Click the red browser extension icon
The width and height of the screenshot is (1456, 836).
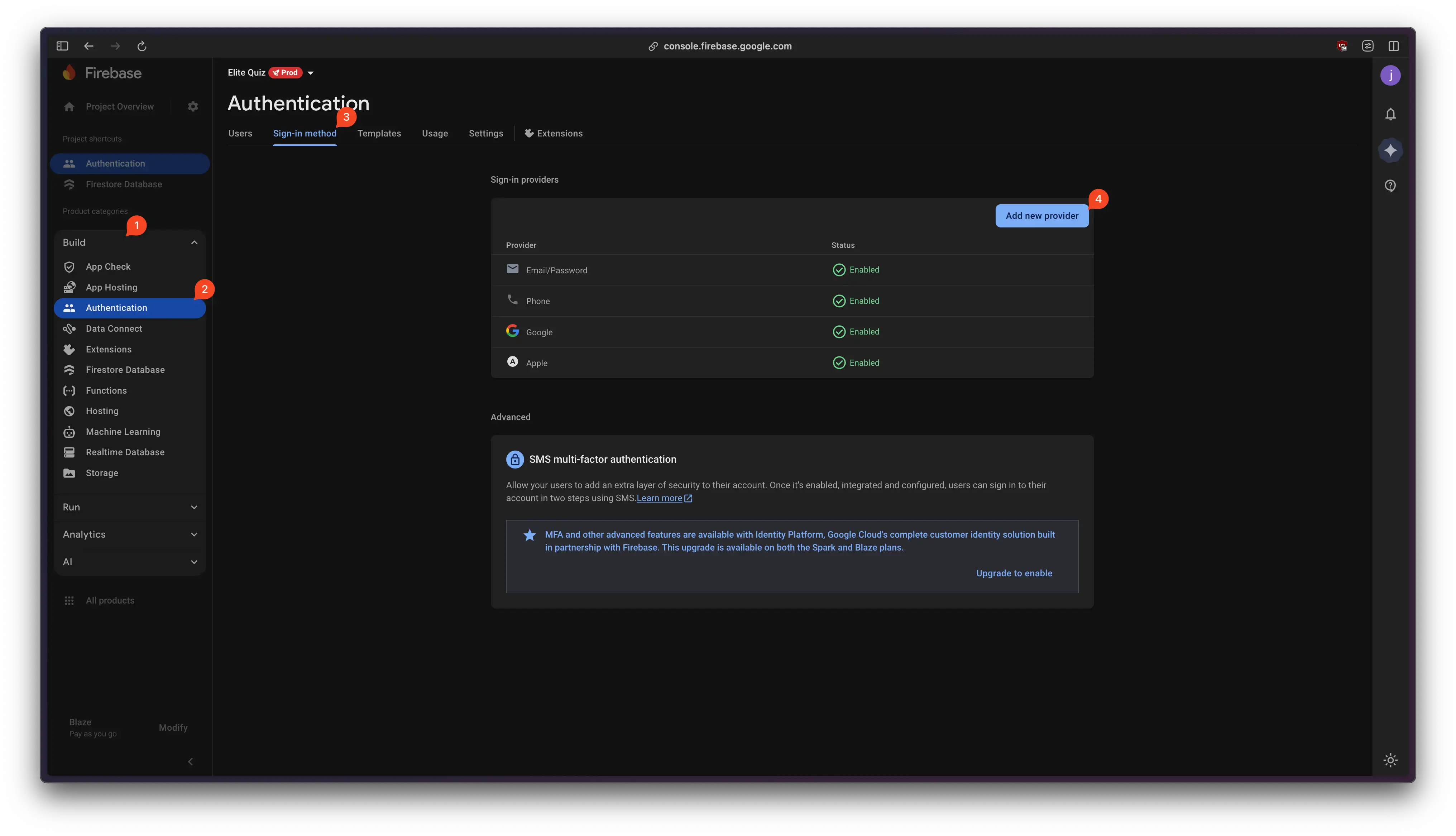(1342, 46)
